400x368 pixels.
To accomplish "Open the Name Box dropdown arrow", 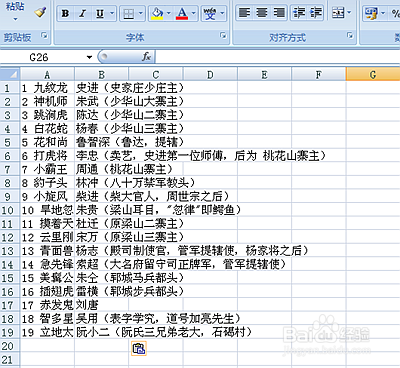I will click(x=89, y=57).
